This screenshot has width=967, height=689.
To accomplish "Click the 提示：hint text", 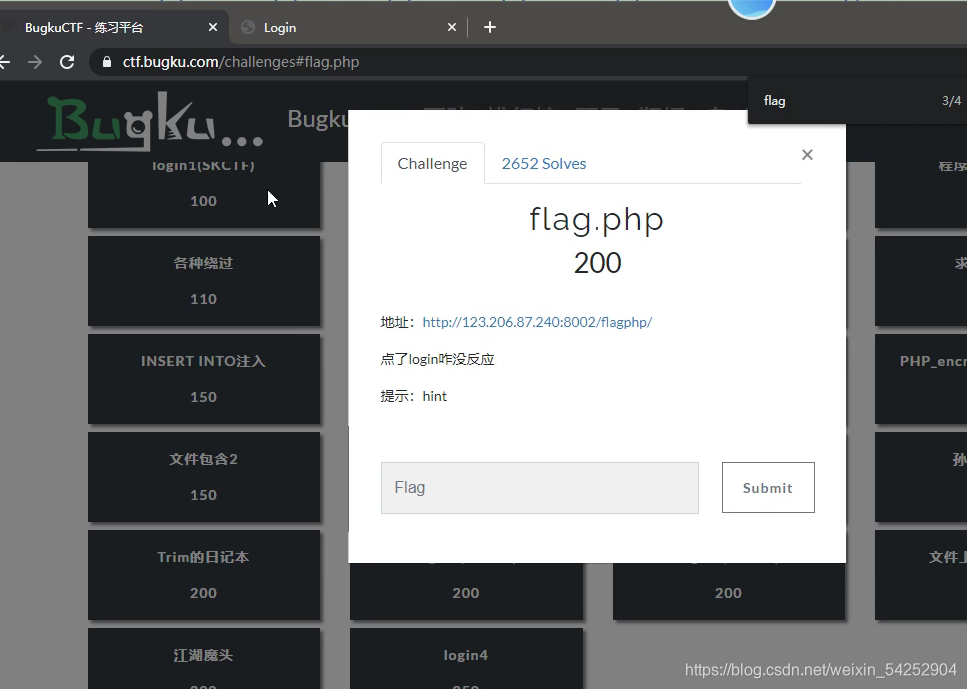I will (x=413, y=396).
